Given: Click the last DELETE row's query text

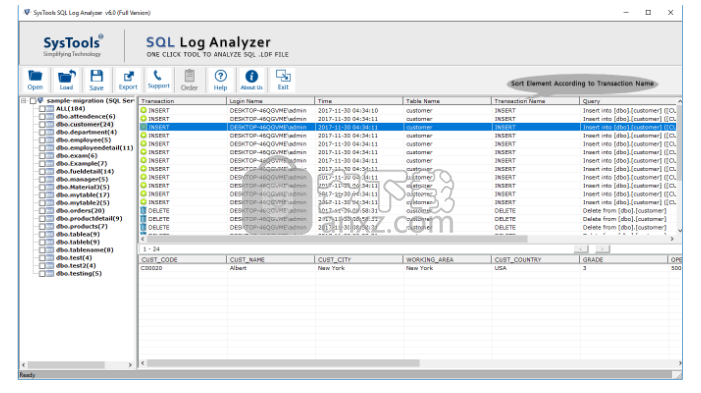Looking at the screenshot, I should coord(624,228).
